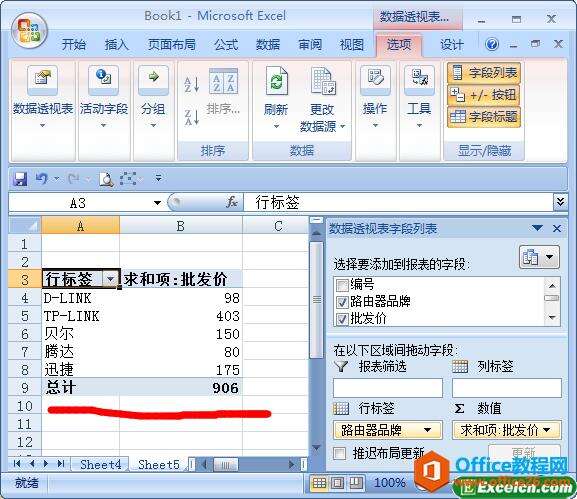Go to the first sheet tab arrow
The height and width of the screenshot is (499, 577).
pos(17,464)
